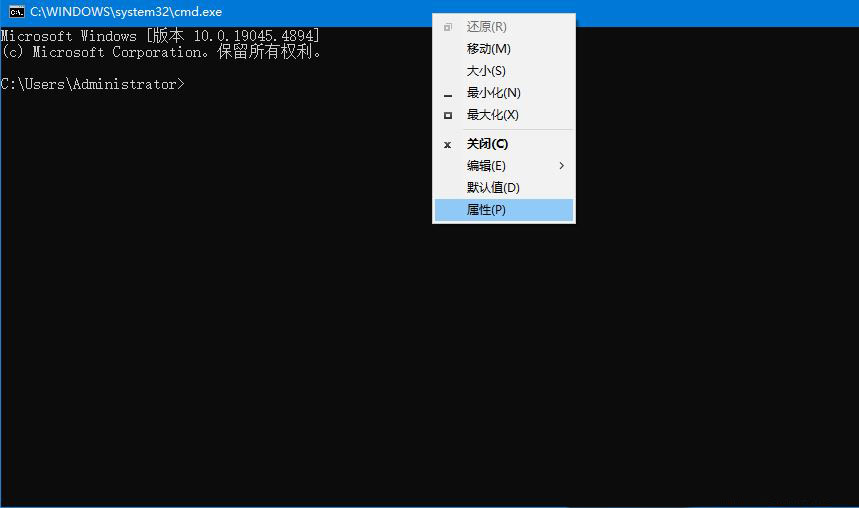Click the x icon beside 关闭(C)

click(448, 145)
